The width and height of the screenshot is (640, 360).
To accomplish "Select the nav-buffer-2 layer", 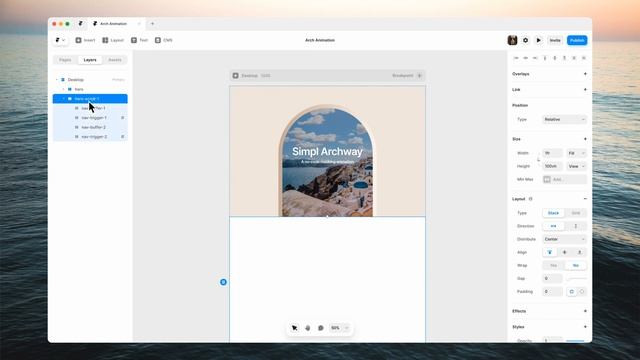I will 90,127.
